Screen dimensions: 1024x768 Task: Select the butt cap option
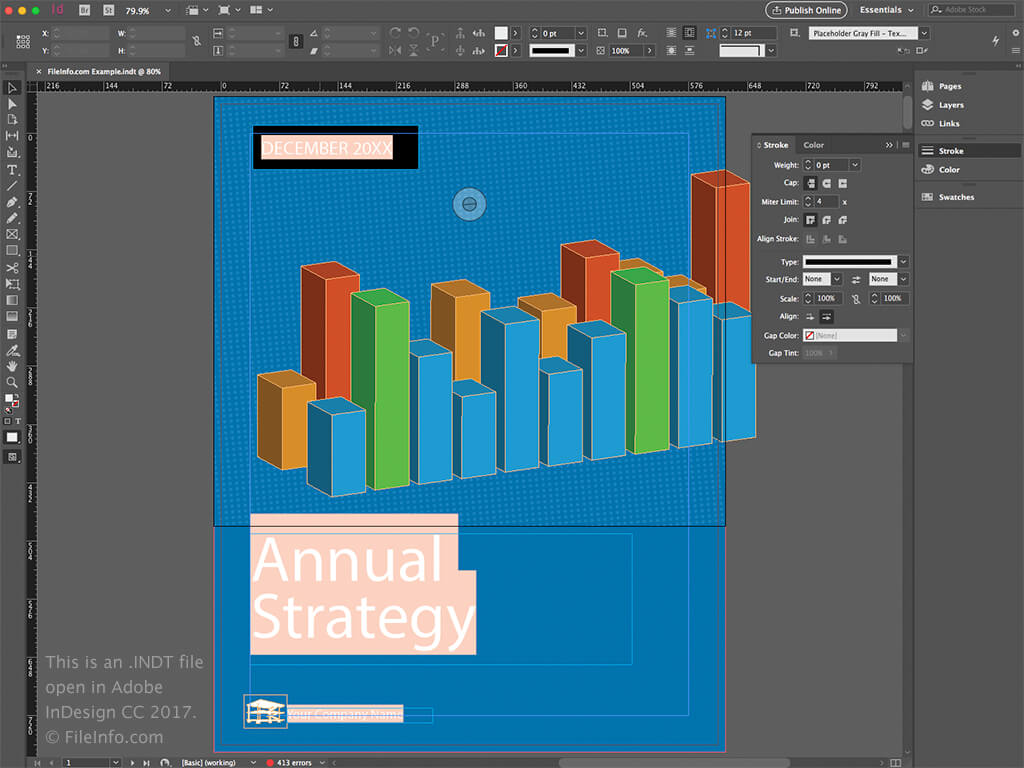pyautogui.click(x=810, y=184)
